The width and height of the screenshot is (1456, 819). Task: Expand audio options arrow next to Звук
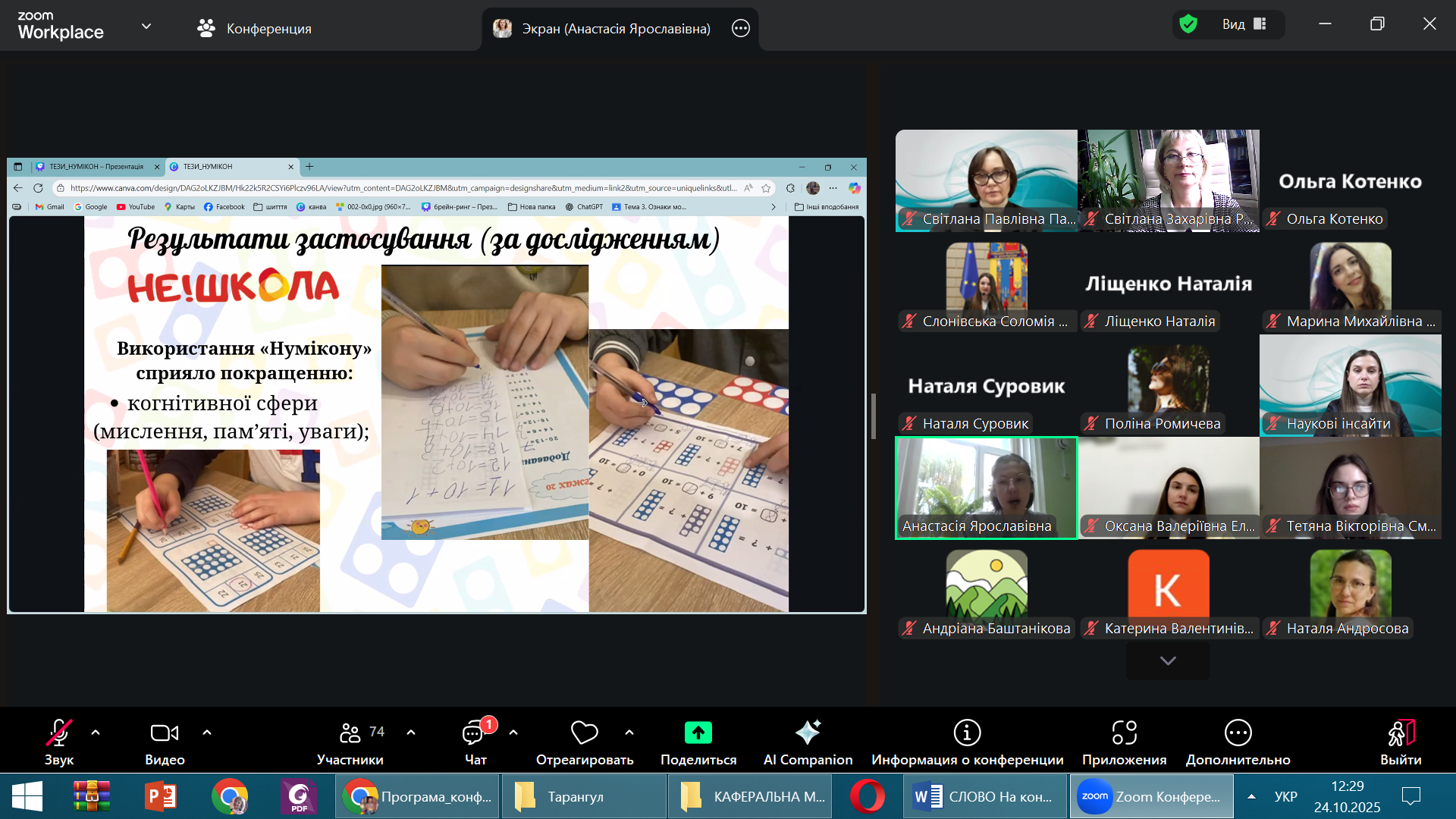pos(96,733)
